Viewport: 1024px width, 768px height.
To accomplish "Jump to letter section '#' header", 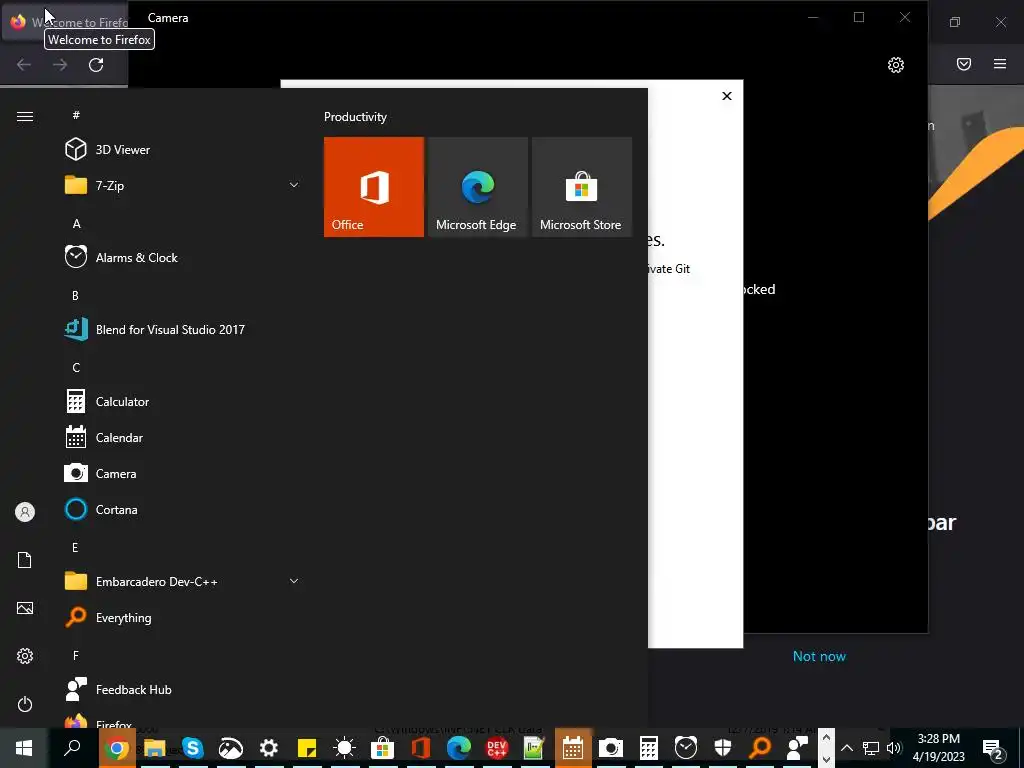I will click(x=76, y=115).
